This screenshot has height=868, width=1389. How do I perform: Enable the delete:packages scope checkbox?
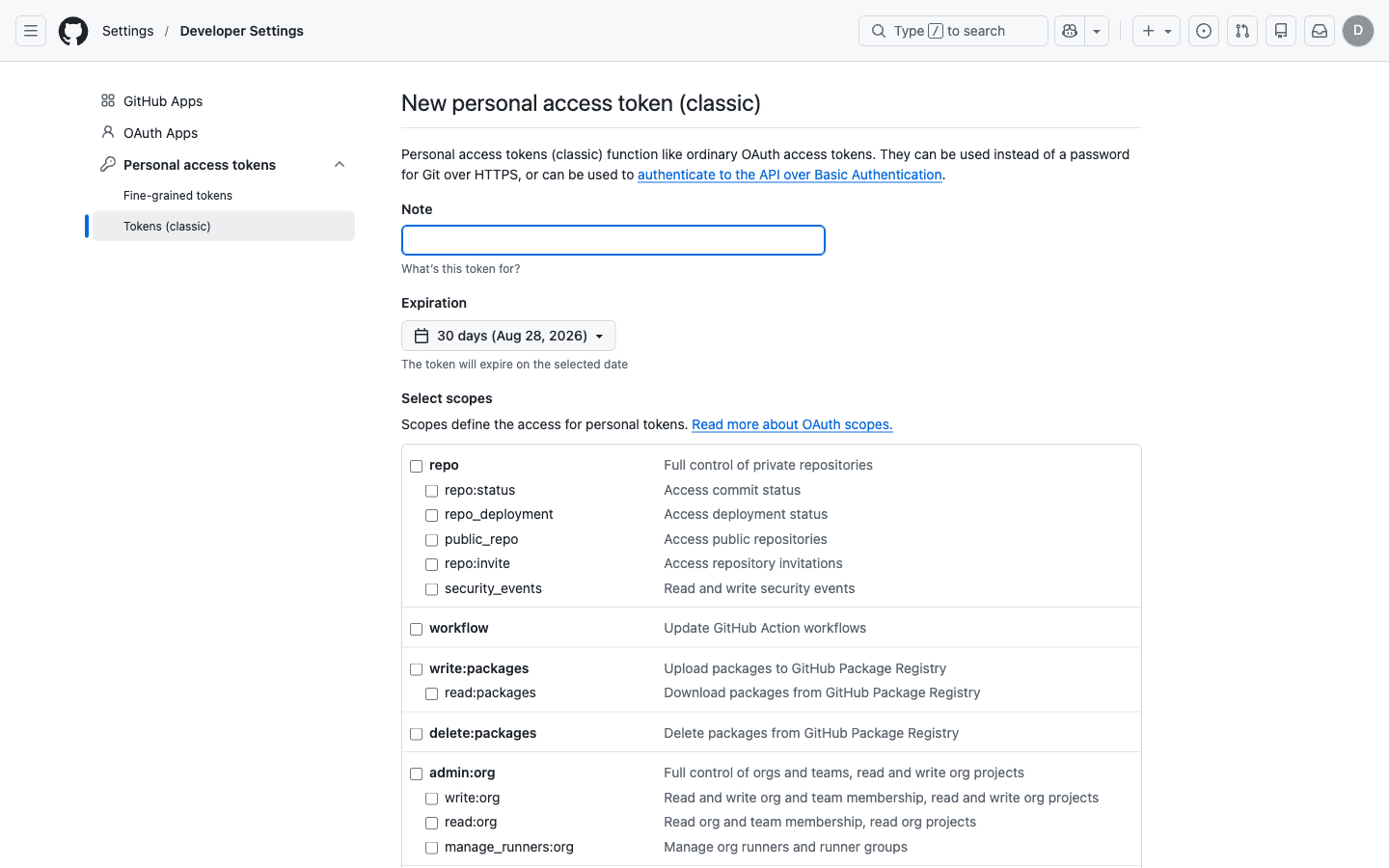[417, 734]
